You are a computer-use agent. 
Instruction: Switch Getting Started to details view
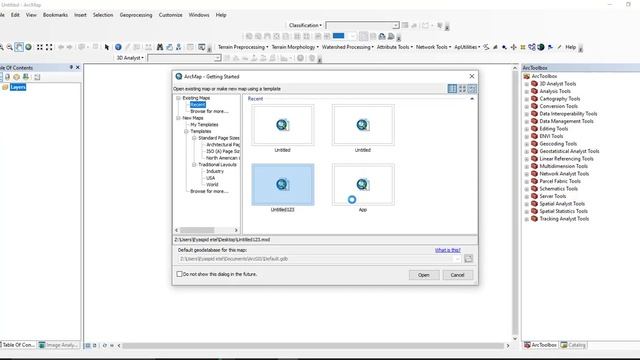tap(452, 89)
